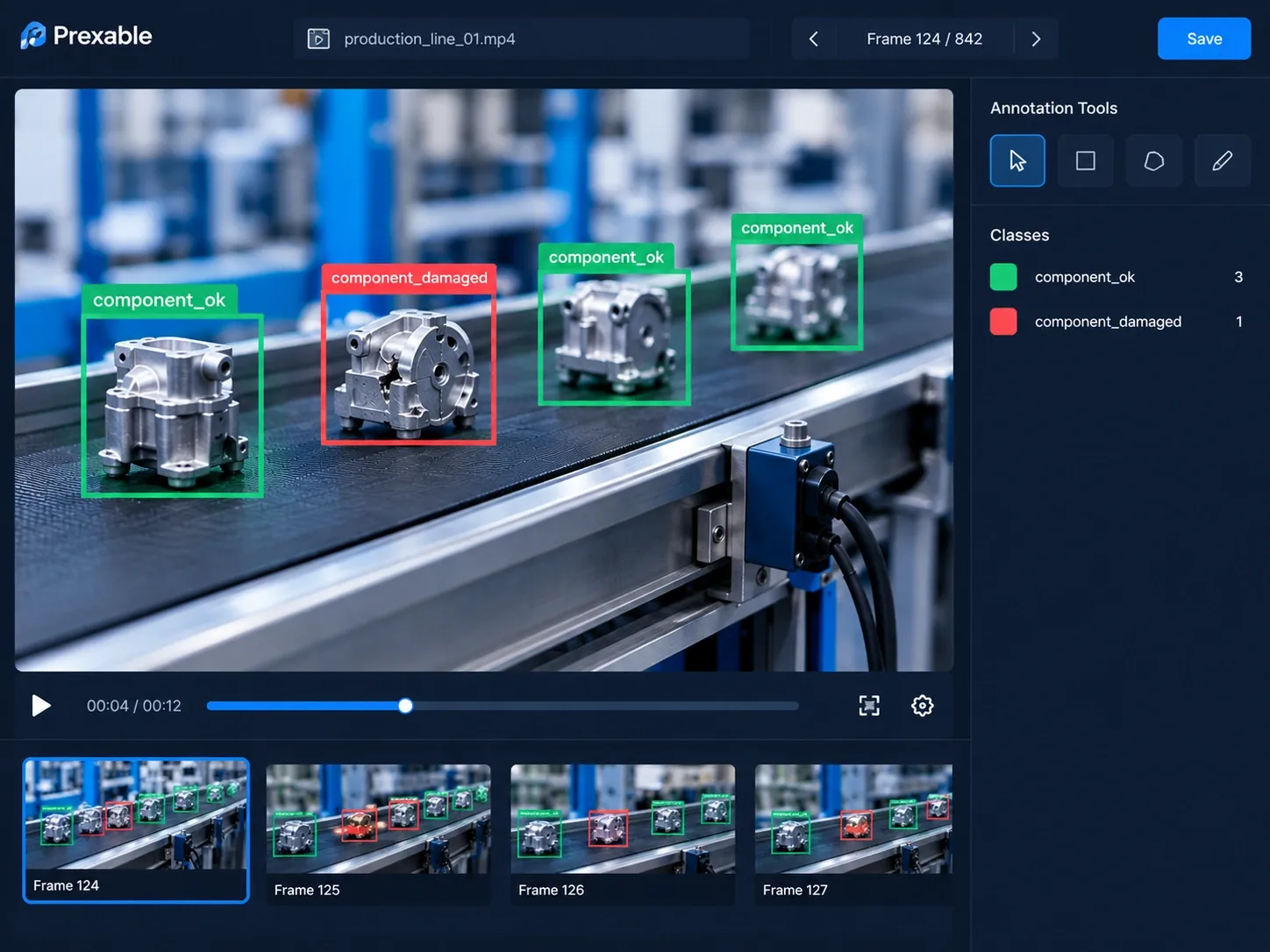Advance to the next frame arrow
This screenshot has width=1270, height=952.
tap(1036, 39)
